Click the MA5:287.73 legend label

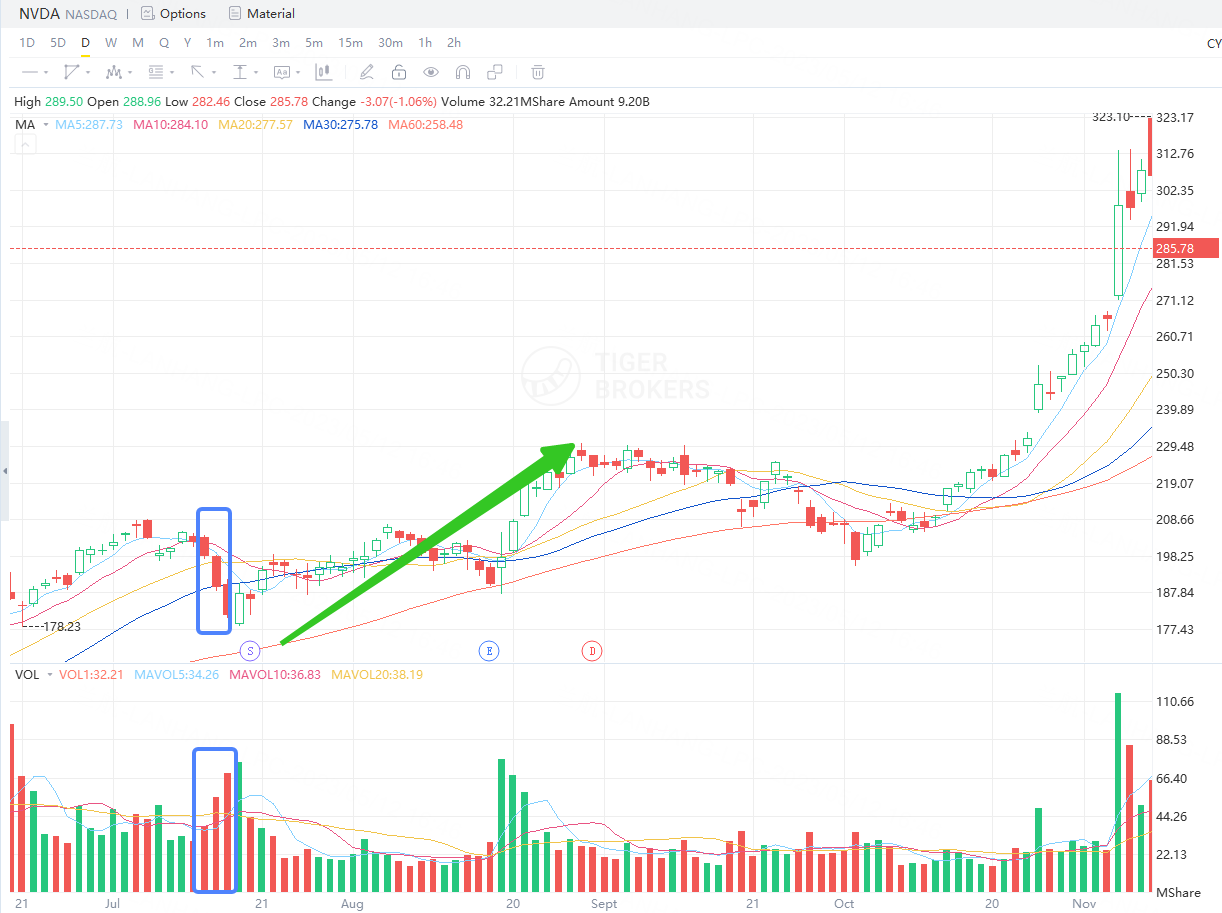(x=89, y=125)
